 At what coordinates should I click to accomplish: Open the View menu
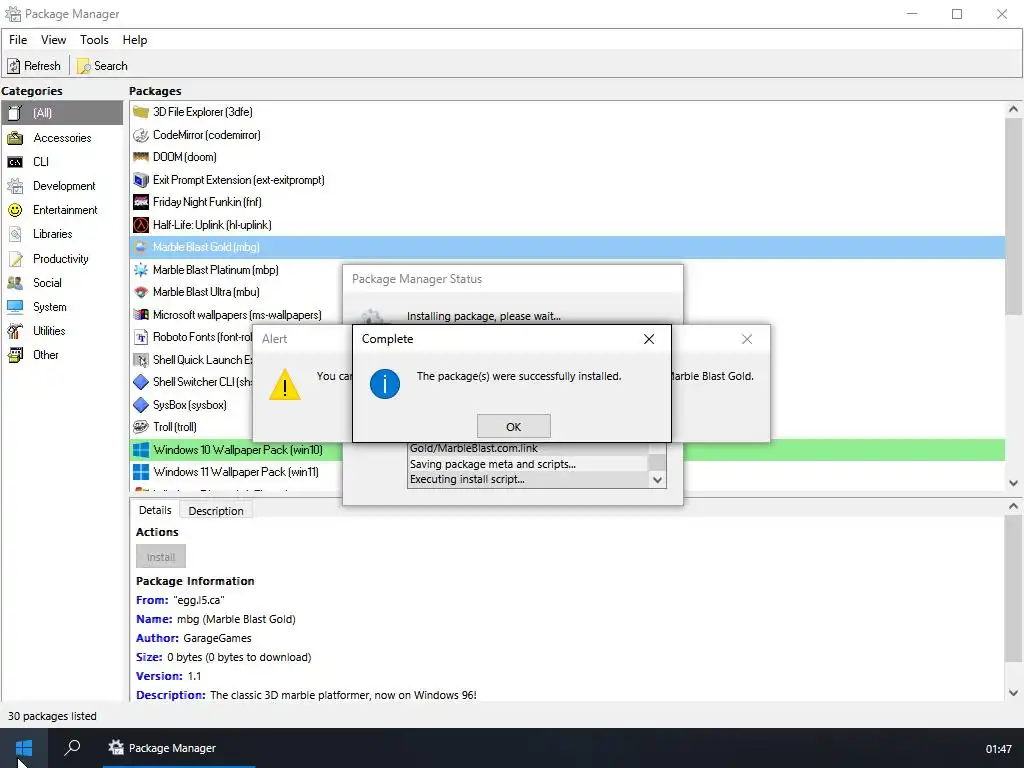pos(53,40)
